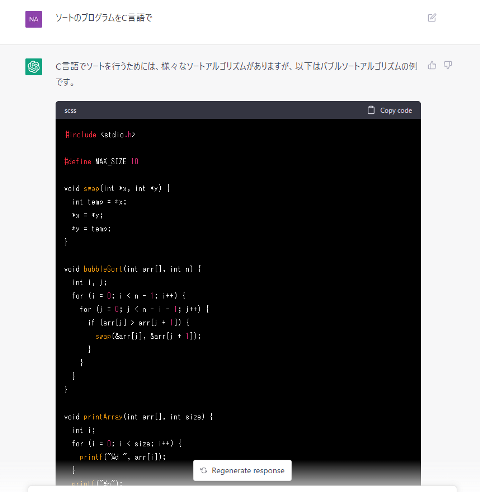The image size is (480, 492).
Task: Click the green ChatGPT logo avatar
Action: pos(34,66)
